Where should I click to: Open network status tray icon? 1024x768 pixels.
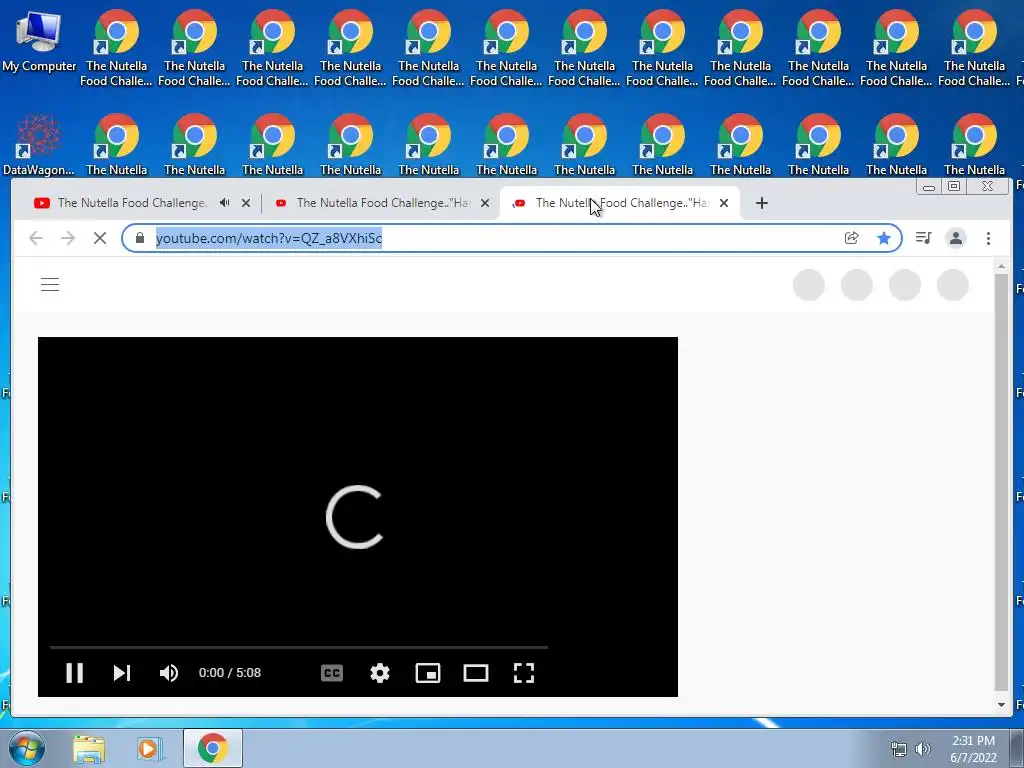pyautogui.click(x=899, y=749)
